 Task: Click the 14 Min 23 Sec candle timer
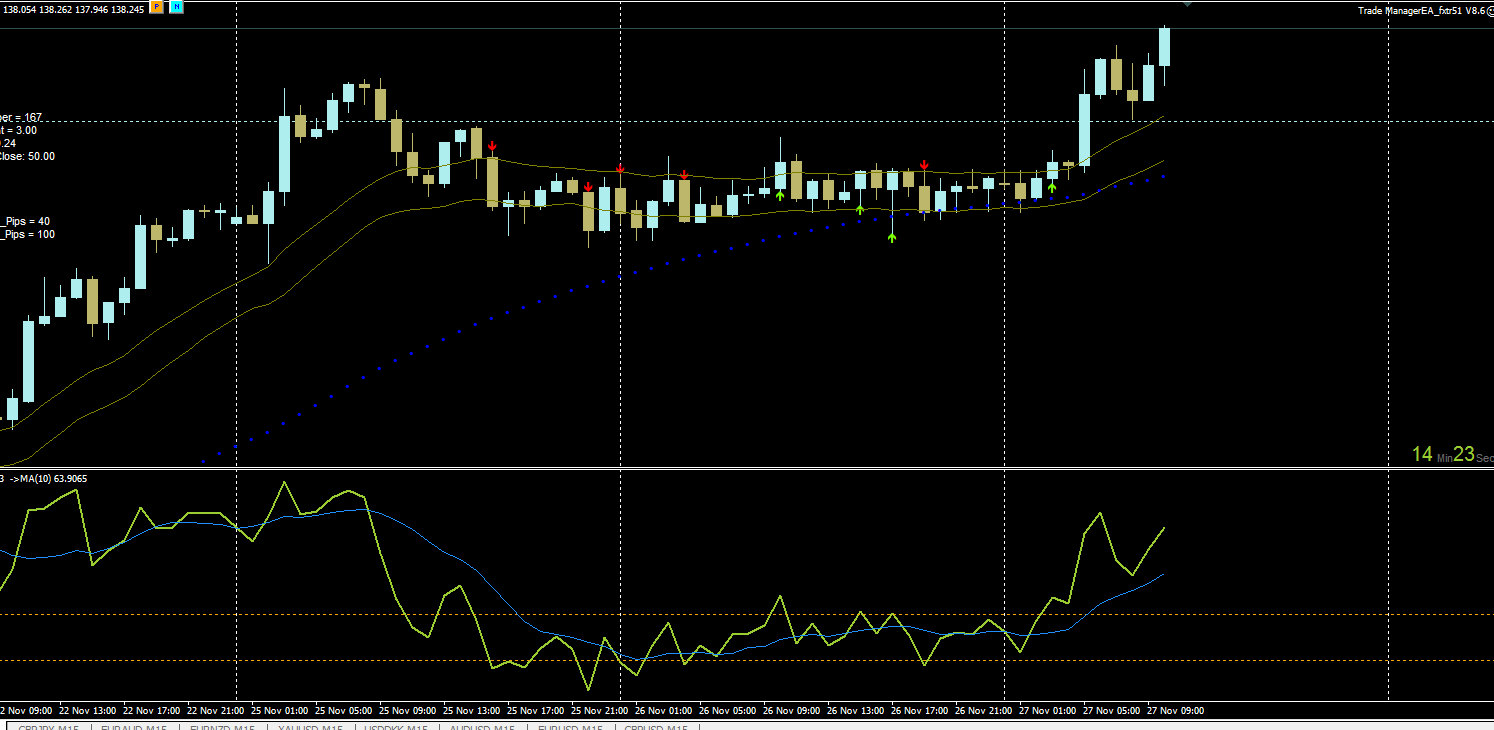pyautogui.click(x=1452, y=455)
